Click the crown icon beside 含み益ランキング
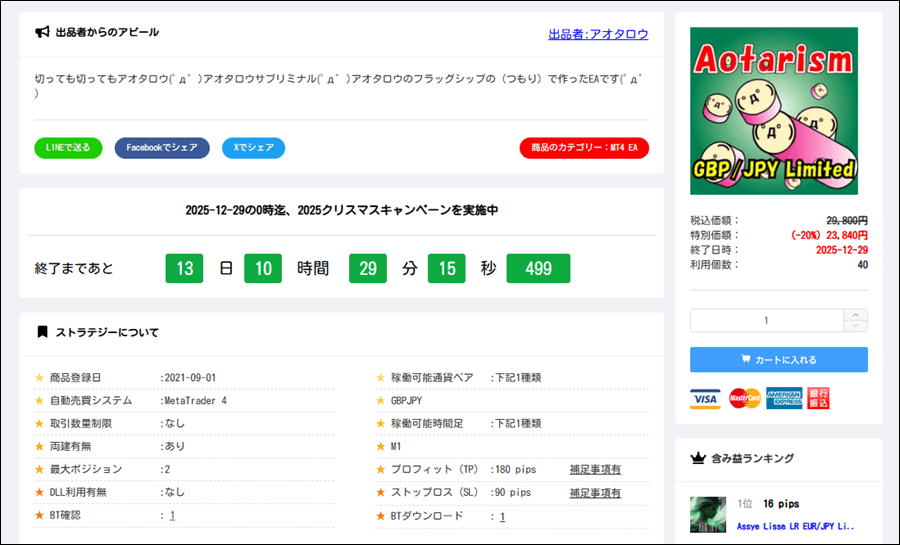Screen dimensions: 900x545 coord(699,458)
